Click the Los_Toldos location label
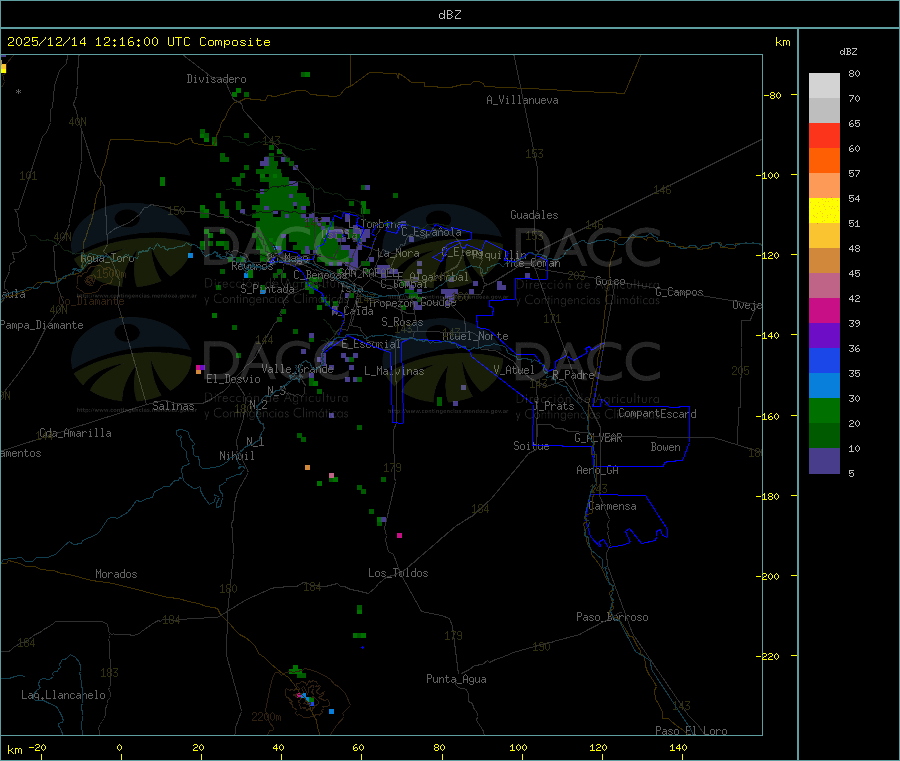The image size is (900, 761). (x=398, y=573)
